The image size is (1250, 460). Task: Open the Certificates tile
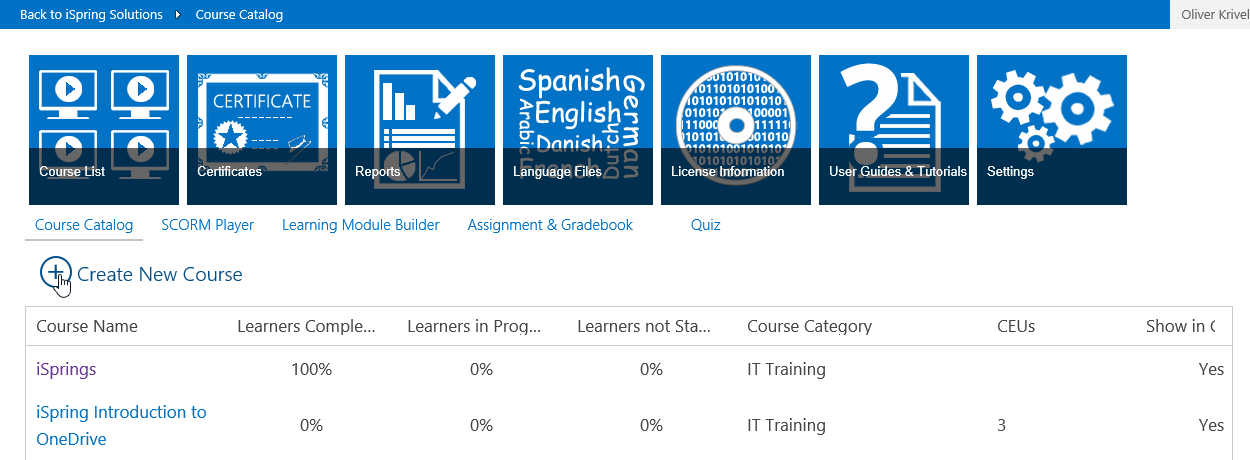(262, 130)
